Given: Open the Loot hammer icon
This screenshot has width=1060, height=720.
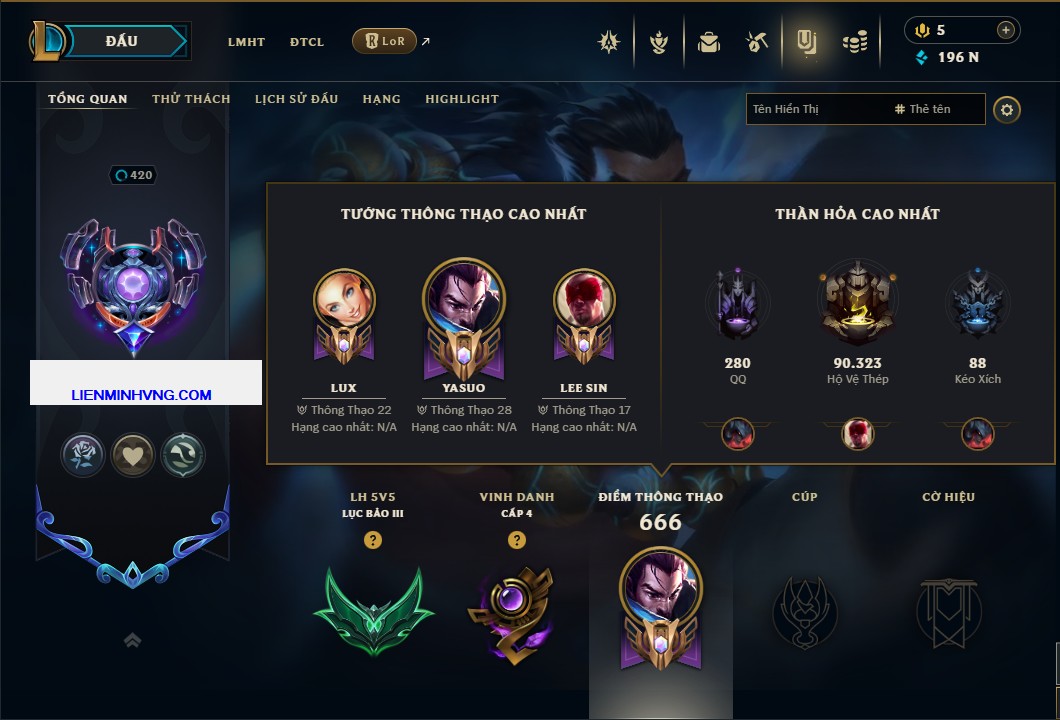Looking at the screenshot, I should (757, 43).
